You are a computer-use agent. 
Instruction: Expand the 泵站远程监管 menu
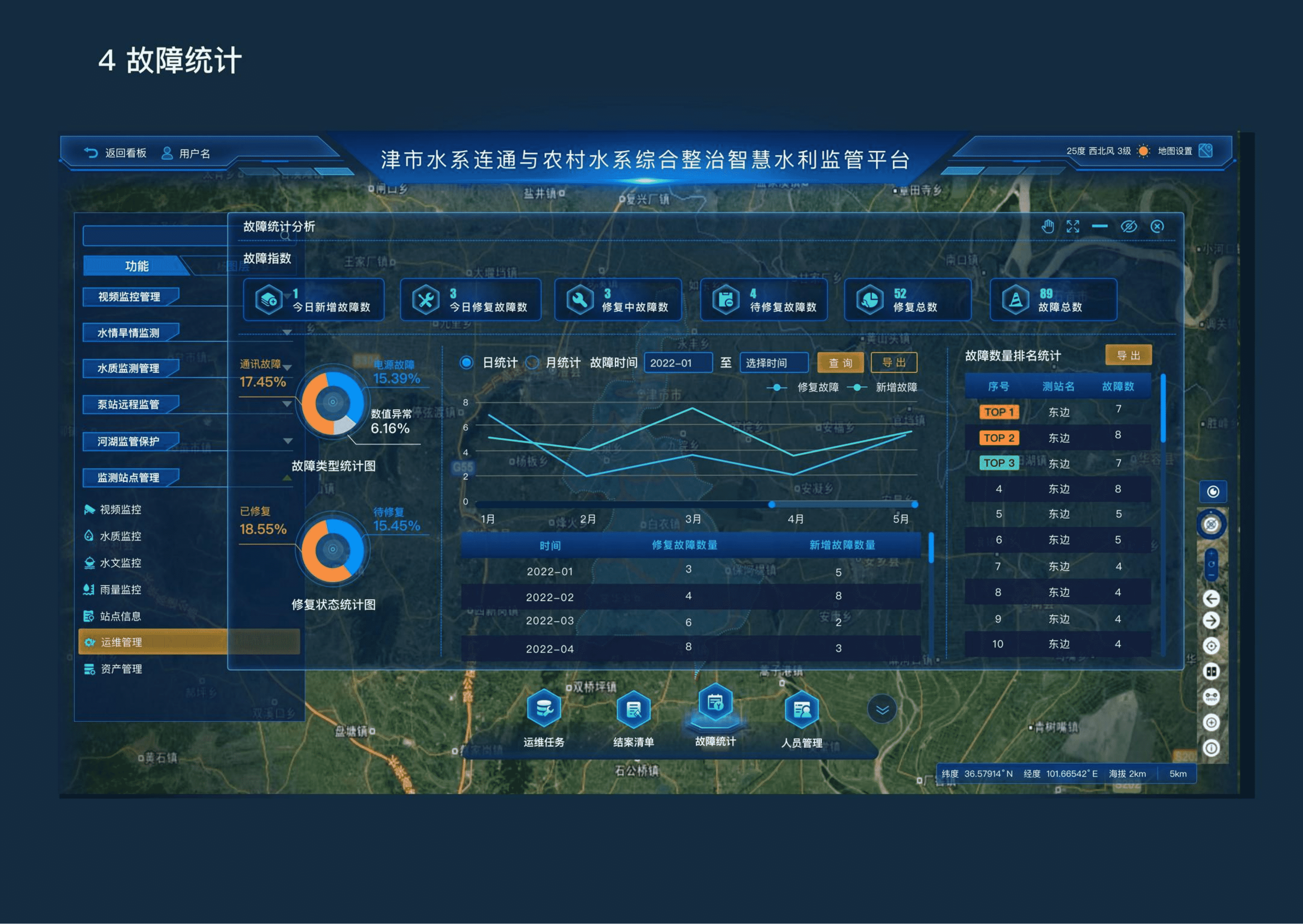coord(131,404)
